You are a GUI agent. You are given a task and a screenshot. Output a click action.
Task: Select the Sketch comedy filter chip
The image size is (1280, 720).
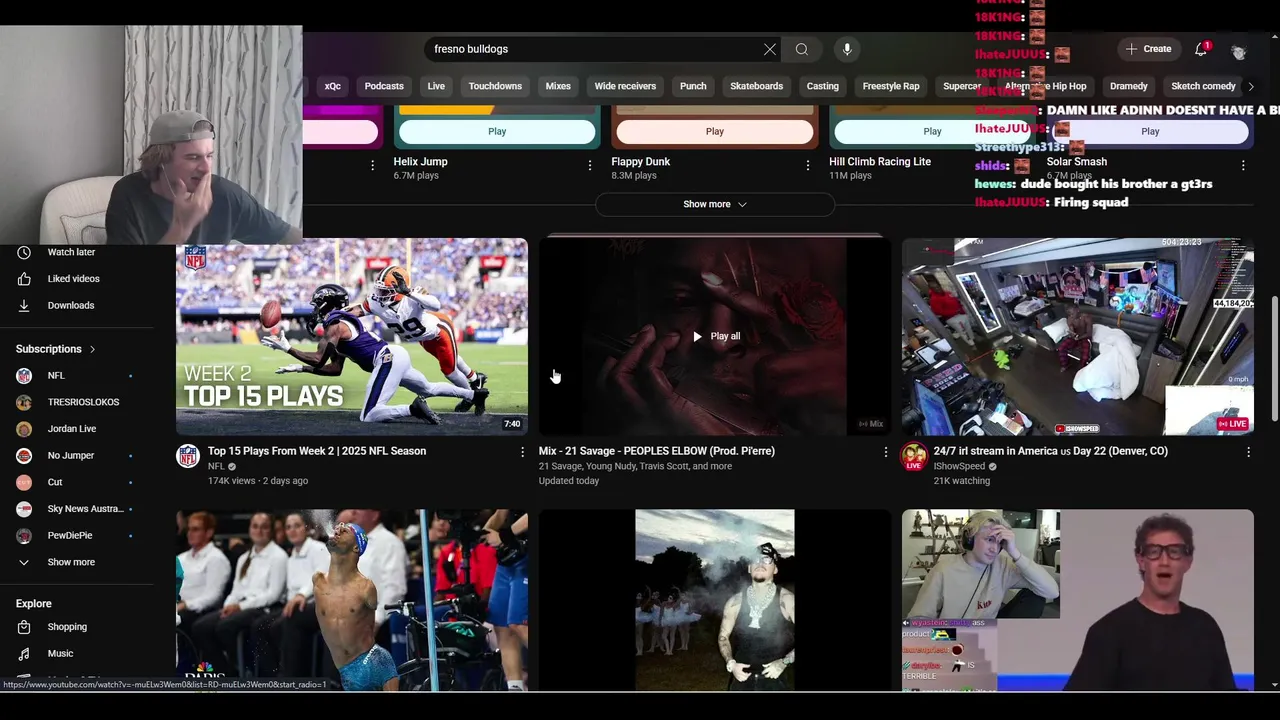coord(1203,86)
